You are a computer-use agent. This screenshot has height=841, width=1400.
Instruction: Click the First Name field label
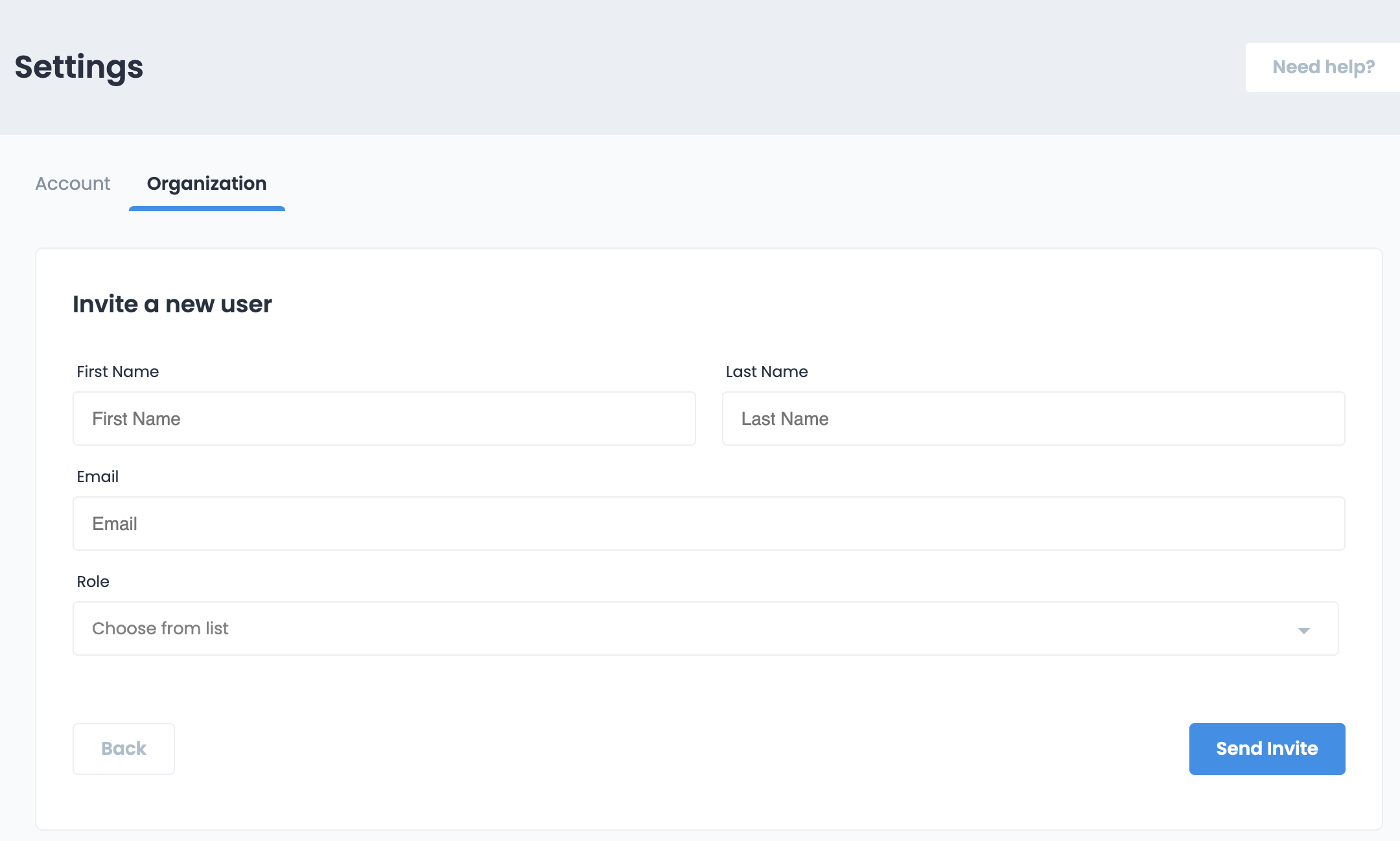point(117,372)
